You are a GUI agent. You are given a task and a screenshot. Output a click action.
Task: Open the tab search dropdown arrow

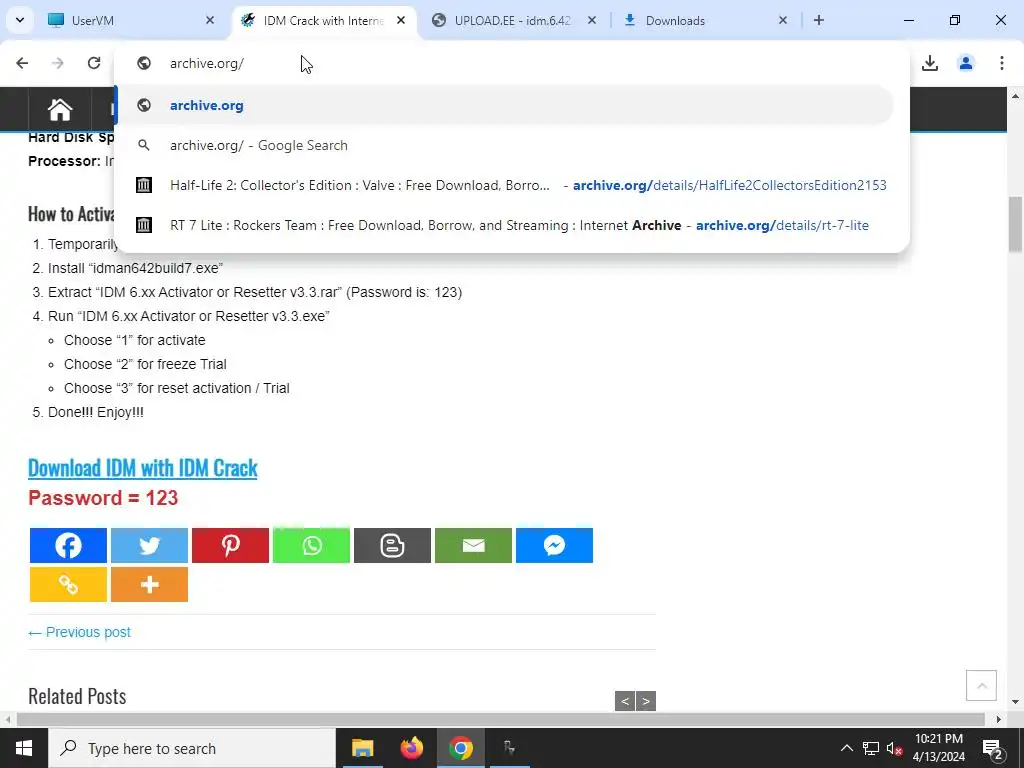[x=20, y=20]
